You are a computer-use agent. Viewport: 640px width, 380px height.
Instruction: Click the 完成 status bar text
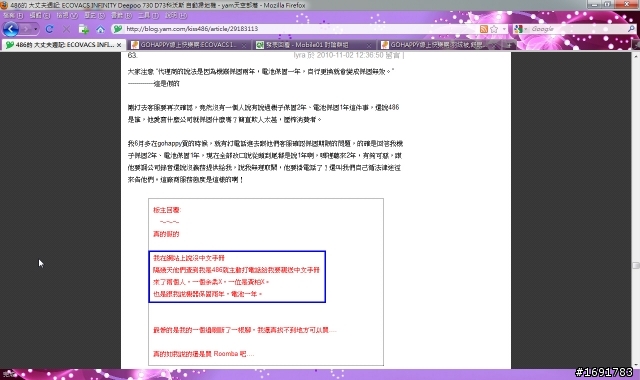coord(8,374)
